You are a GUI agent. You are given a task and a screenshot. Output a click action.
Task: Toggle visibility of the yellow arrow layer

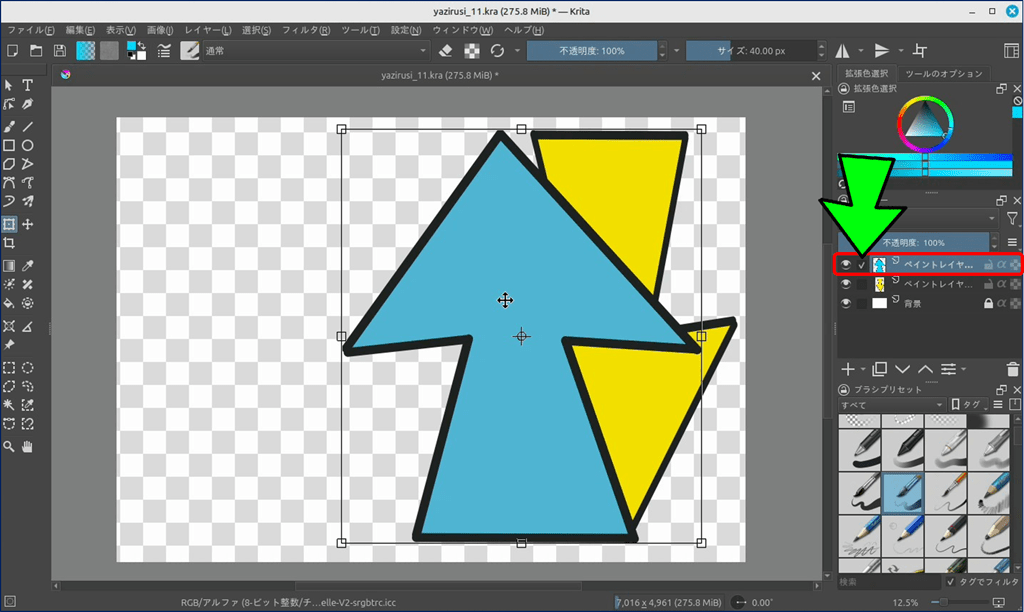tap(846, 284)
